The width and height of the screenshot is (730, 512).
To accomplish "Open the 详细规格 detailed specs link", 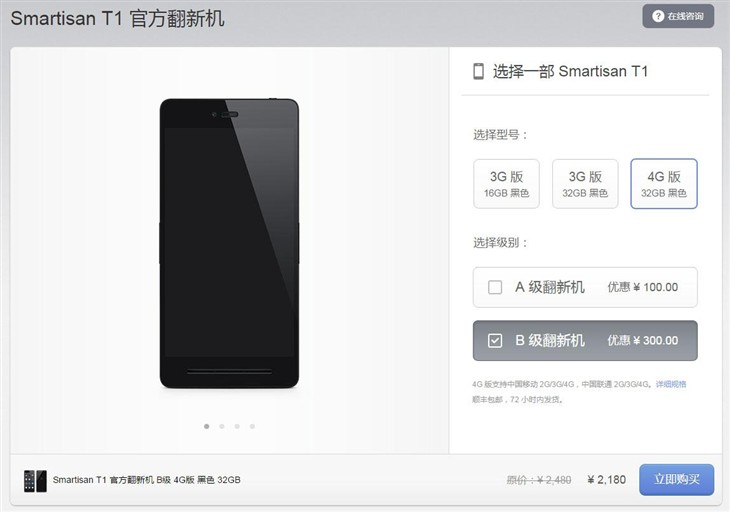I will [671, 384].
